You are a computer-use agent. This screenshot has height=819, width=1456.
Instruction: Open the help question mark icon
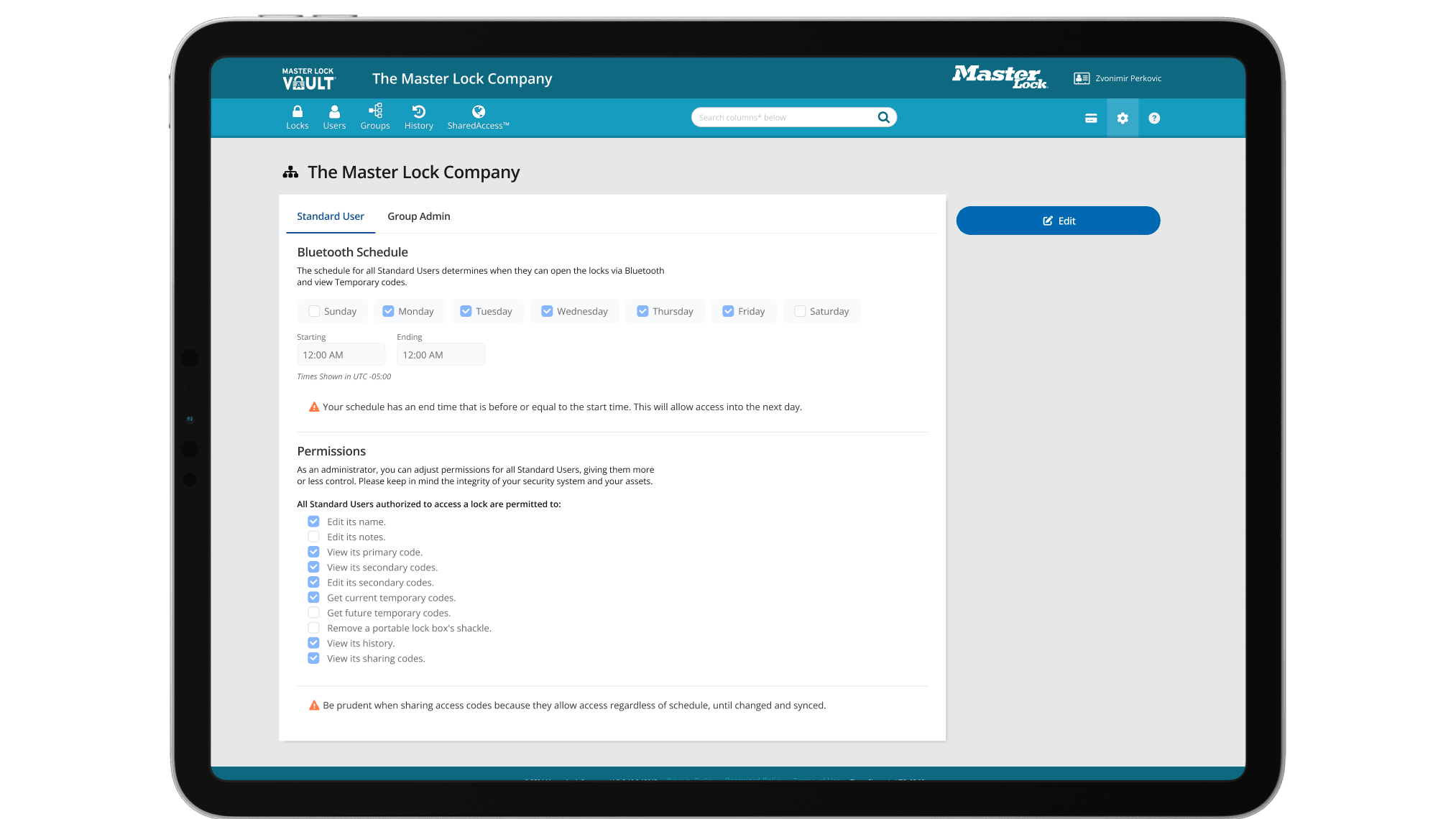click(1154, 119)
